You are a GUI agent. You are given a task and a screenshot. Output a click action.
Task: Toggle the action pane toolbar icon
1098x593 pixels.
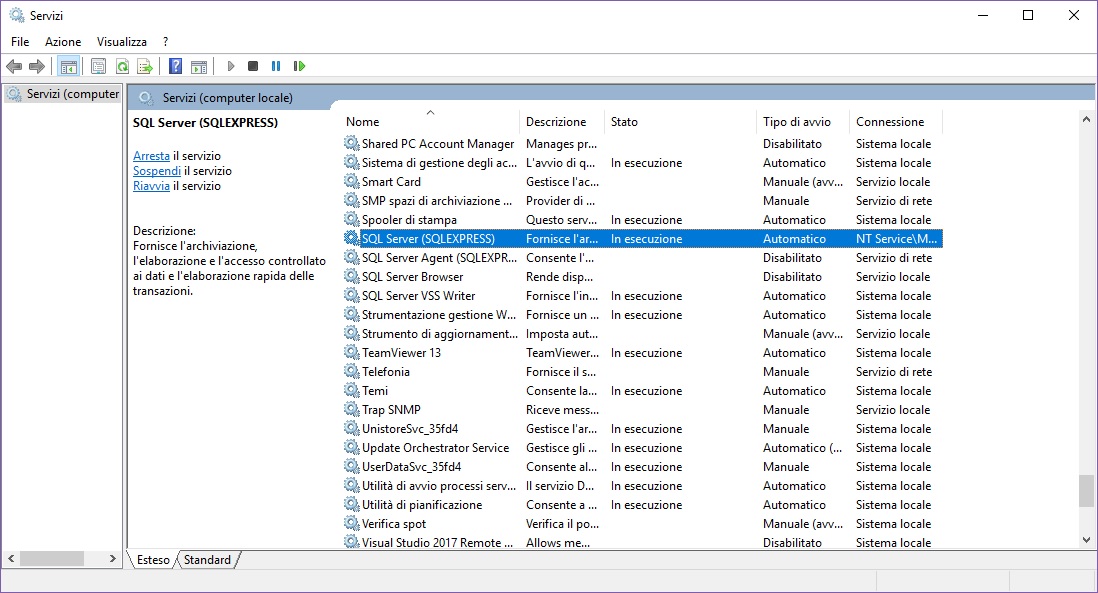199,67
